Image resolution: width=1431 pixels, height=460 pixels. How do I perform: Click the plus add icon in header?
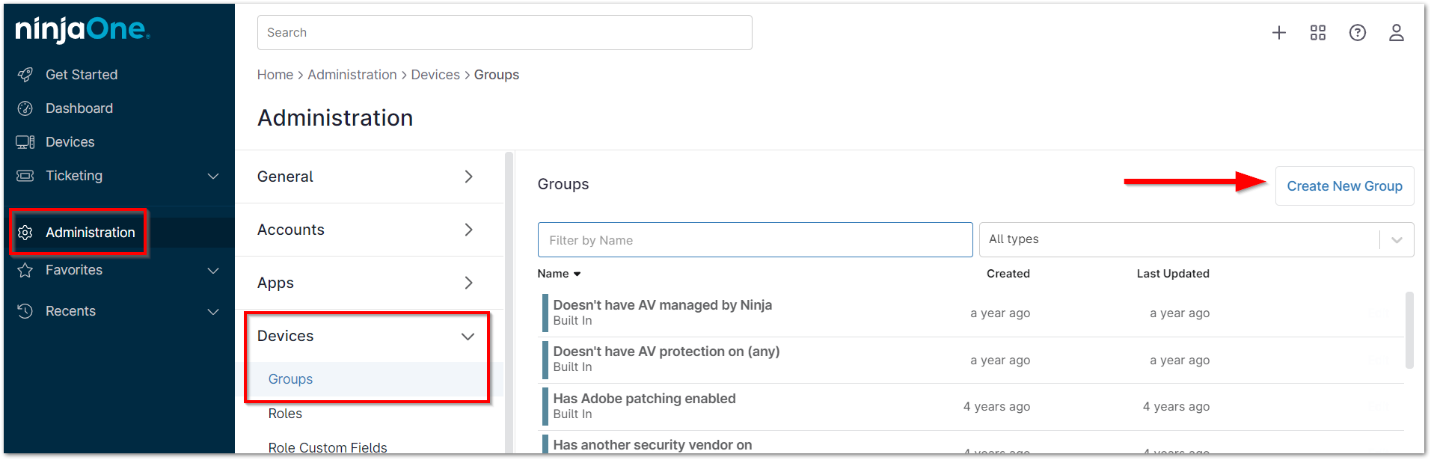[x=1278, y=33]
